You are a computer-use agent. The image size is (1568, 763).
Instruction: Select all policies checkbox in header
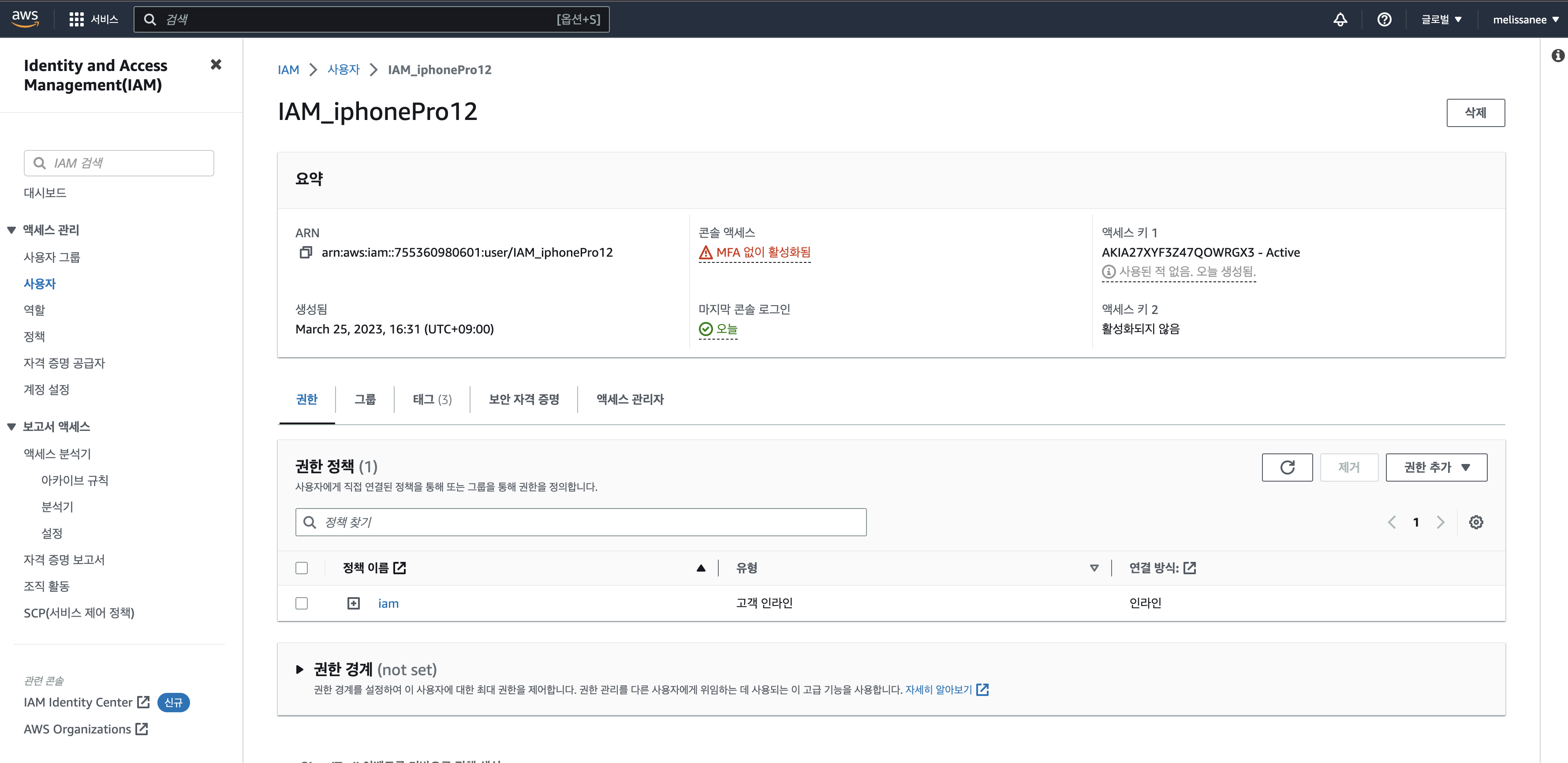pyautogui.click(x=301, y=568)
